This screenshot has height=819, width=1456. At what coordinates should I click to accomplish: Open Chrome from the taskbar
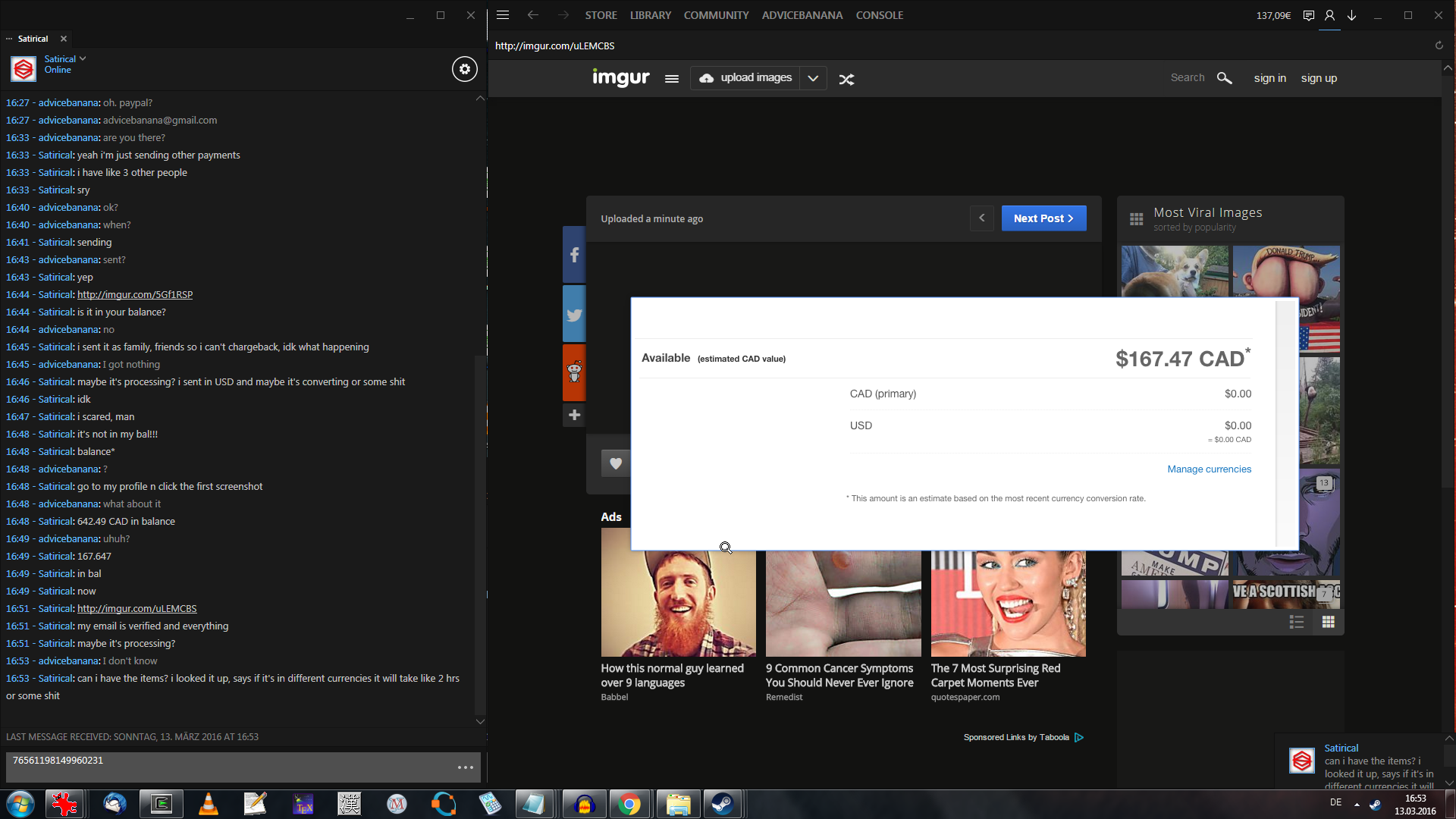(629, 804)
